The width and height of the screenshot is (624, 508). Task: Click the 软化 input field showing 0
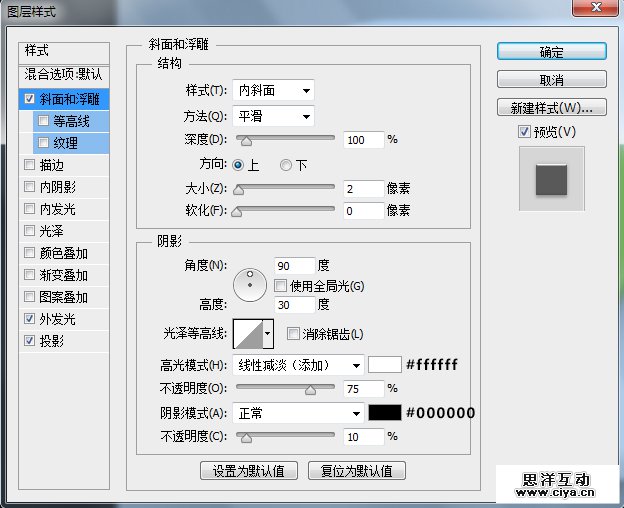click(363, 211)
